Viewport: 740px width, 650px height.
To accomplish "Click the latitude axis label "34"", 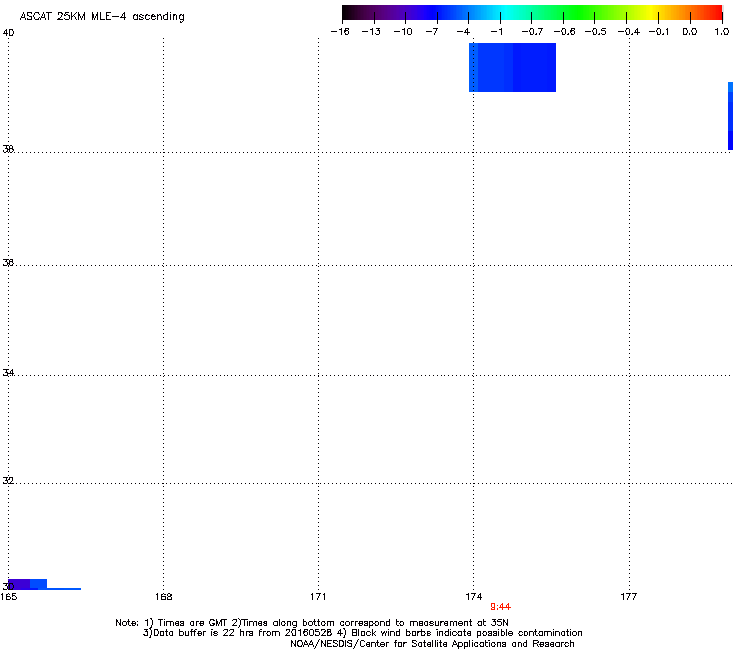I will [8, 373].
